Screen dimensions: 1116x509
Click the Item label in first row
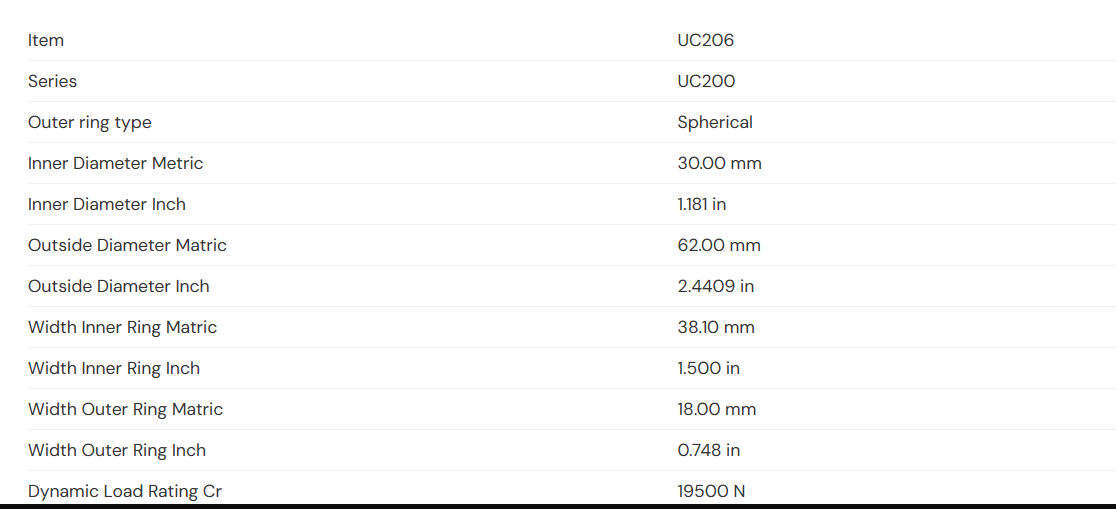tap(46, 41)
